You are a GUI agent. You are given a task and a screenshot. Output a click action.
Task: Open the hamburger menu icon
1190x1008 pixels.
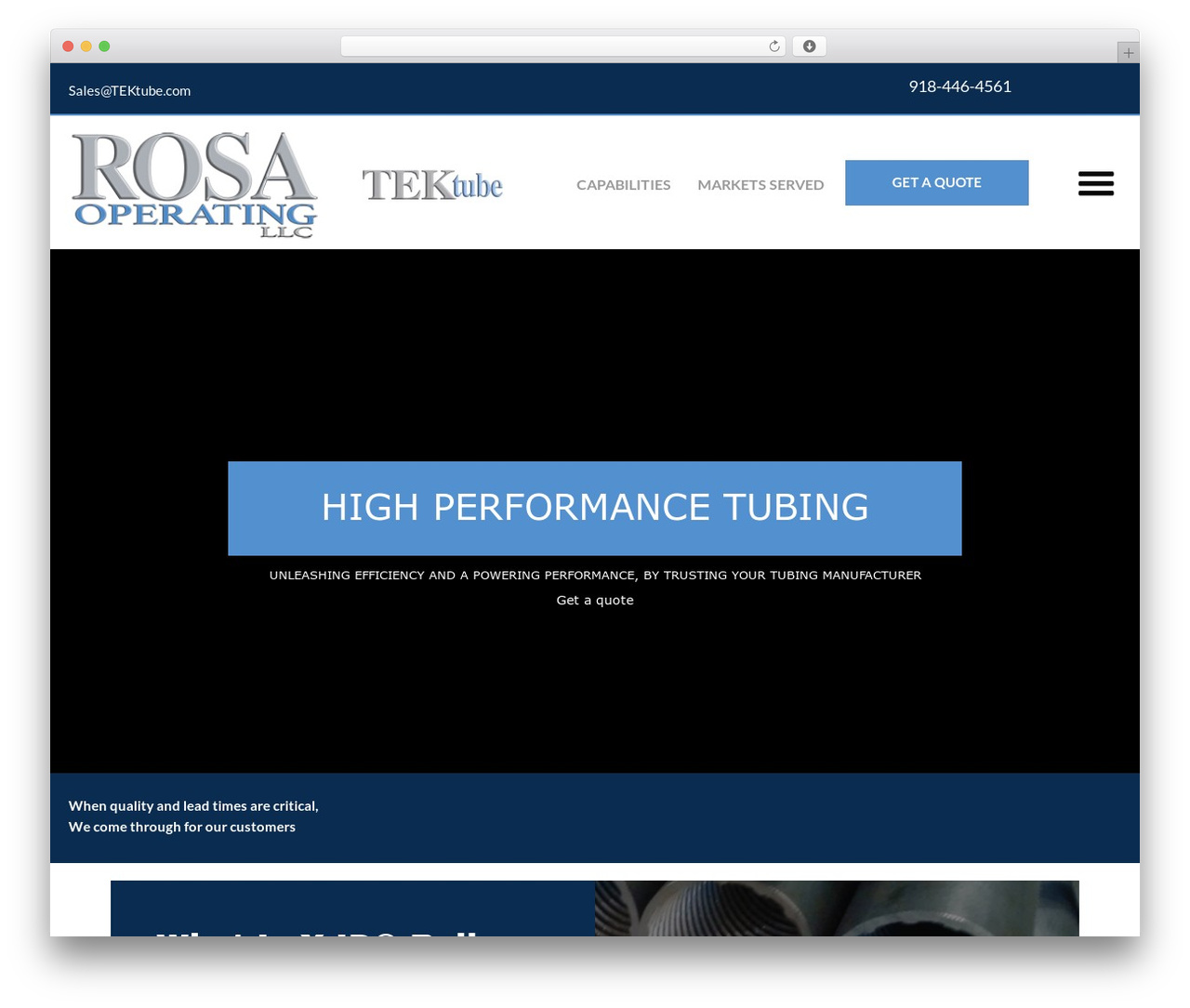(1096, 183)
